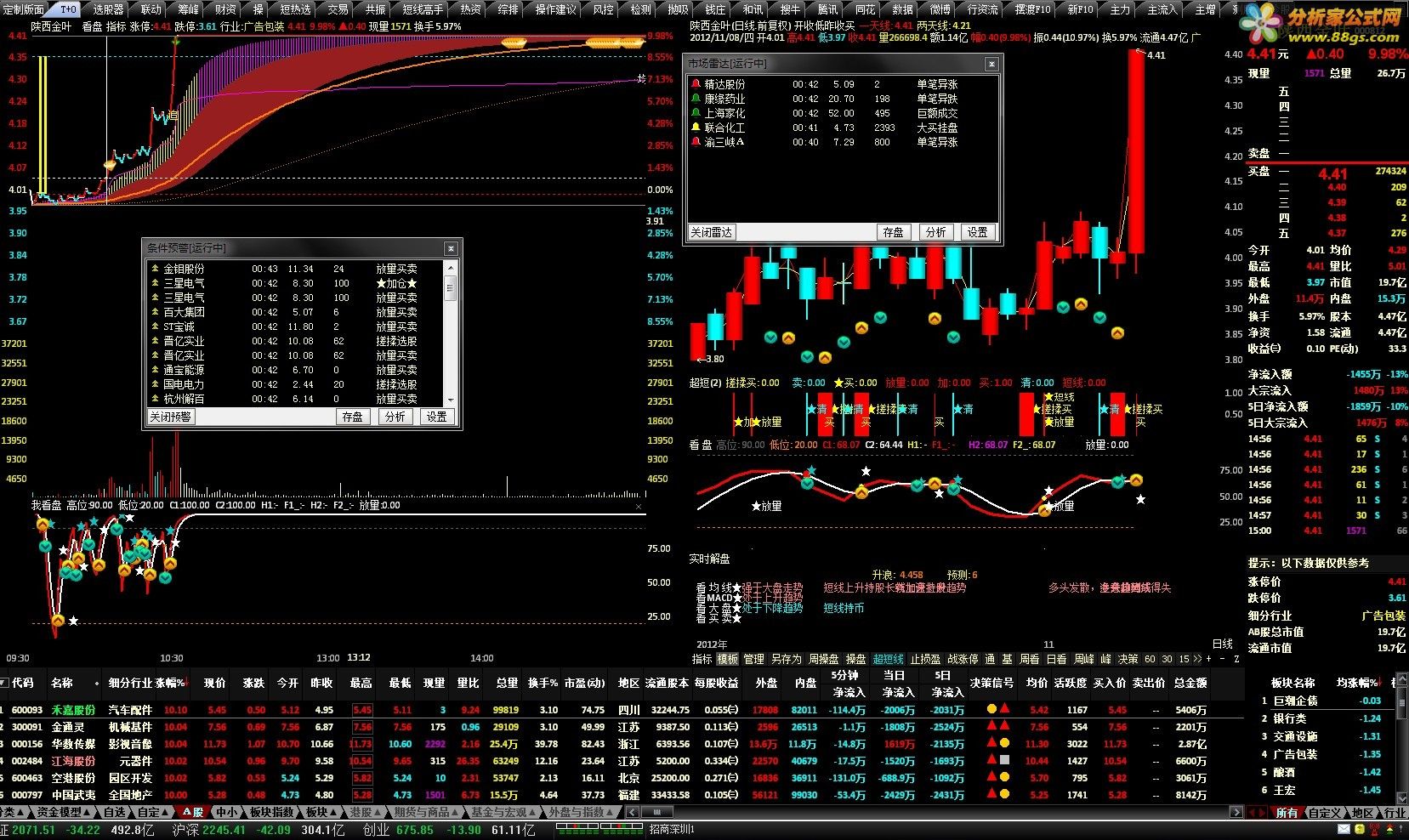Viewport: 1409px width, 840px height.
Task: Select 精达股份 row in market radar
Action: point(840,84)
